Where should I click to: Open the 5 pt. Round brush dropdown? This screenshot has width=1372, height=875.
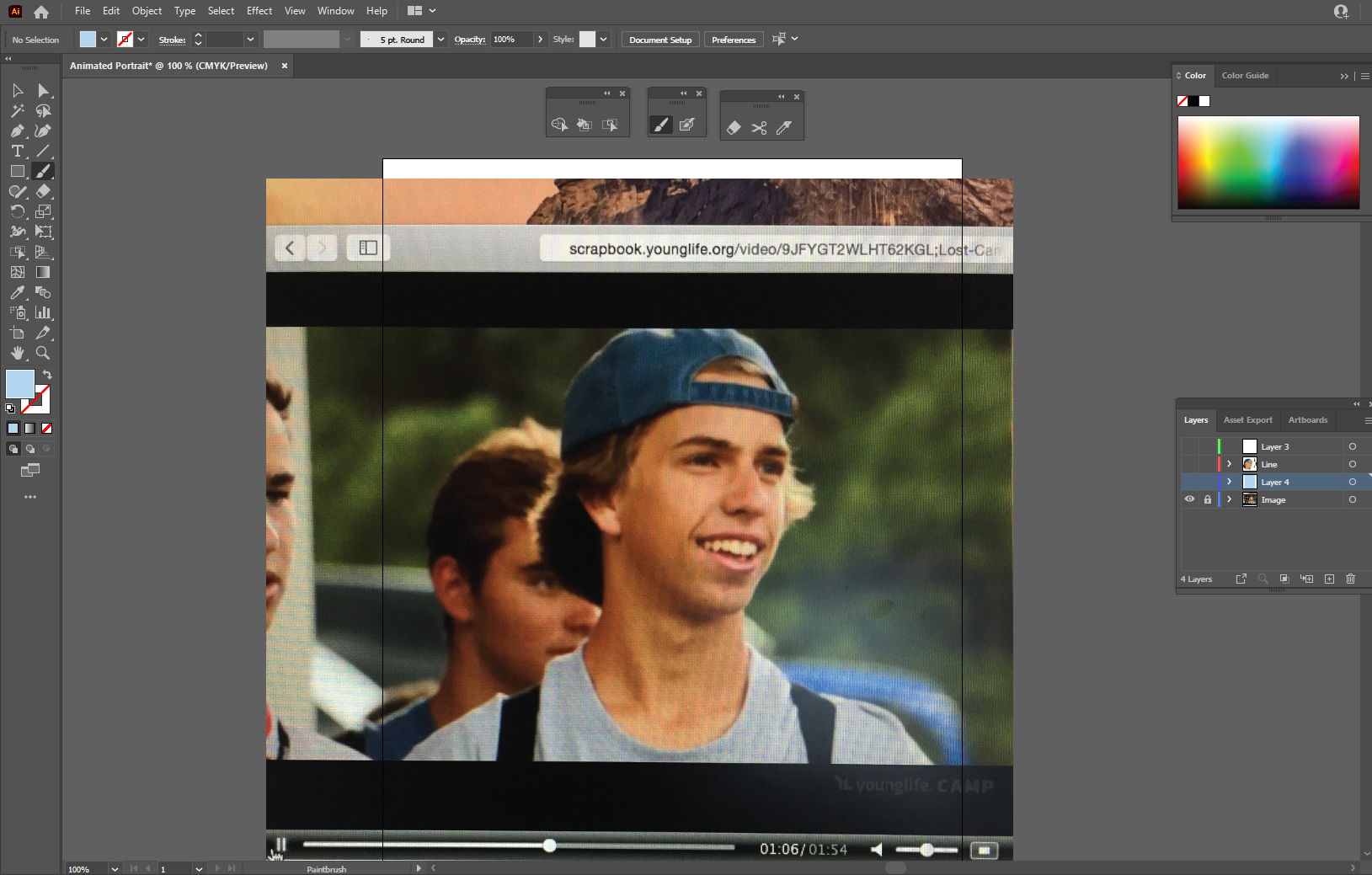441,39
